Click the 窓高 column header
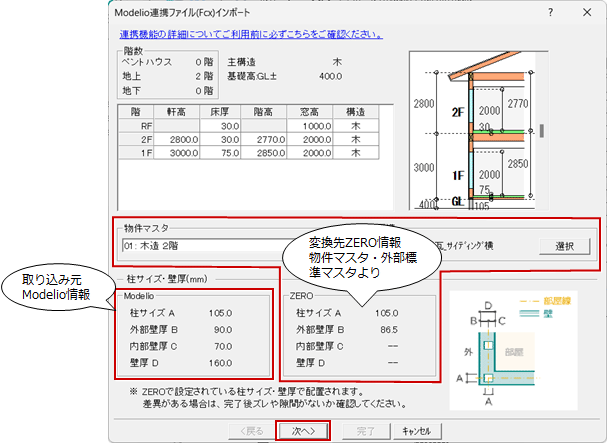607x443 pixels. (x=310, y=112)
